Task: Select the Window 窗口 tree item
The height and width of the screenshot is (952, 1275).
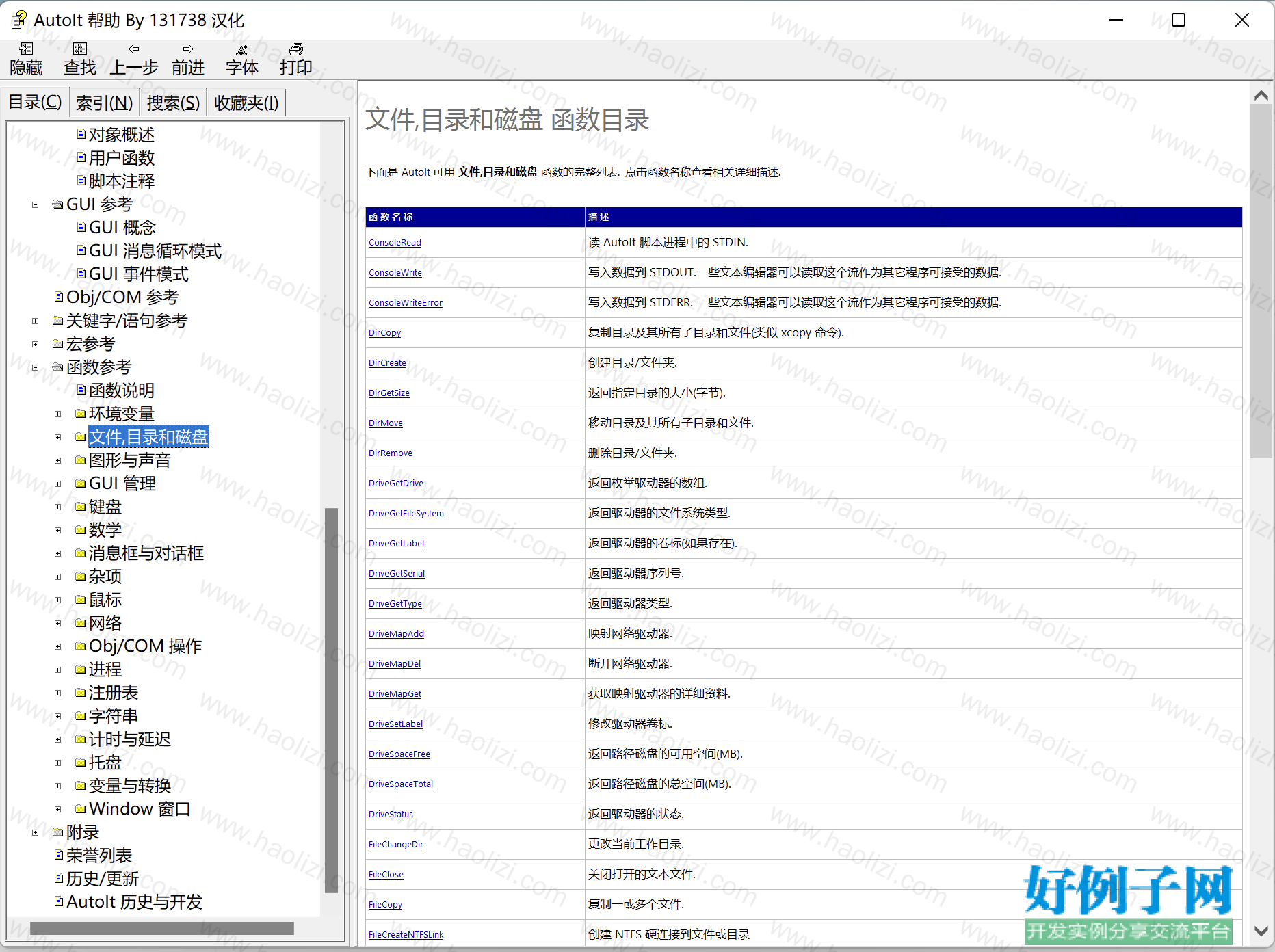Action: (x=140, y=809)
